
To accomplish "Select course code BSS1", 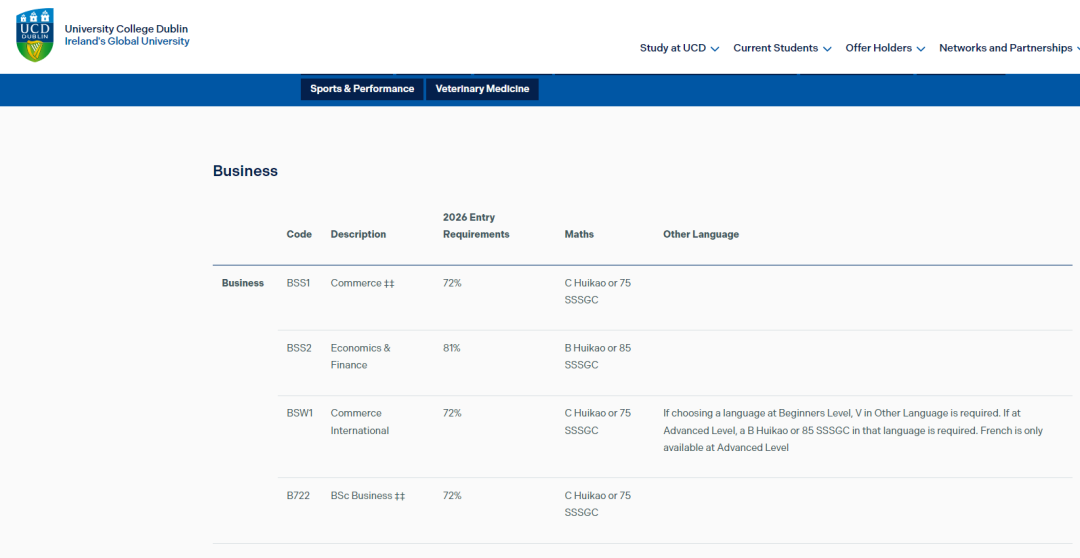I will click(x=299, y=283).
